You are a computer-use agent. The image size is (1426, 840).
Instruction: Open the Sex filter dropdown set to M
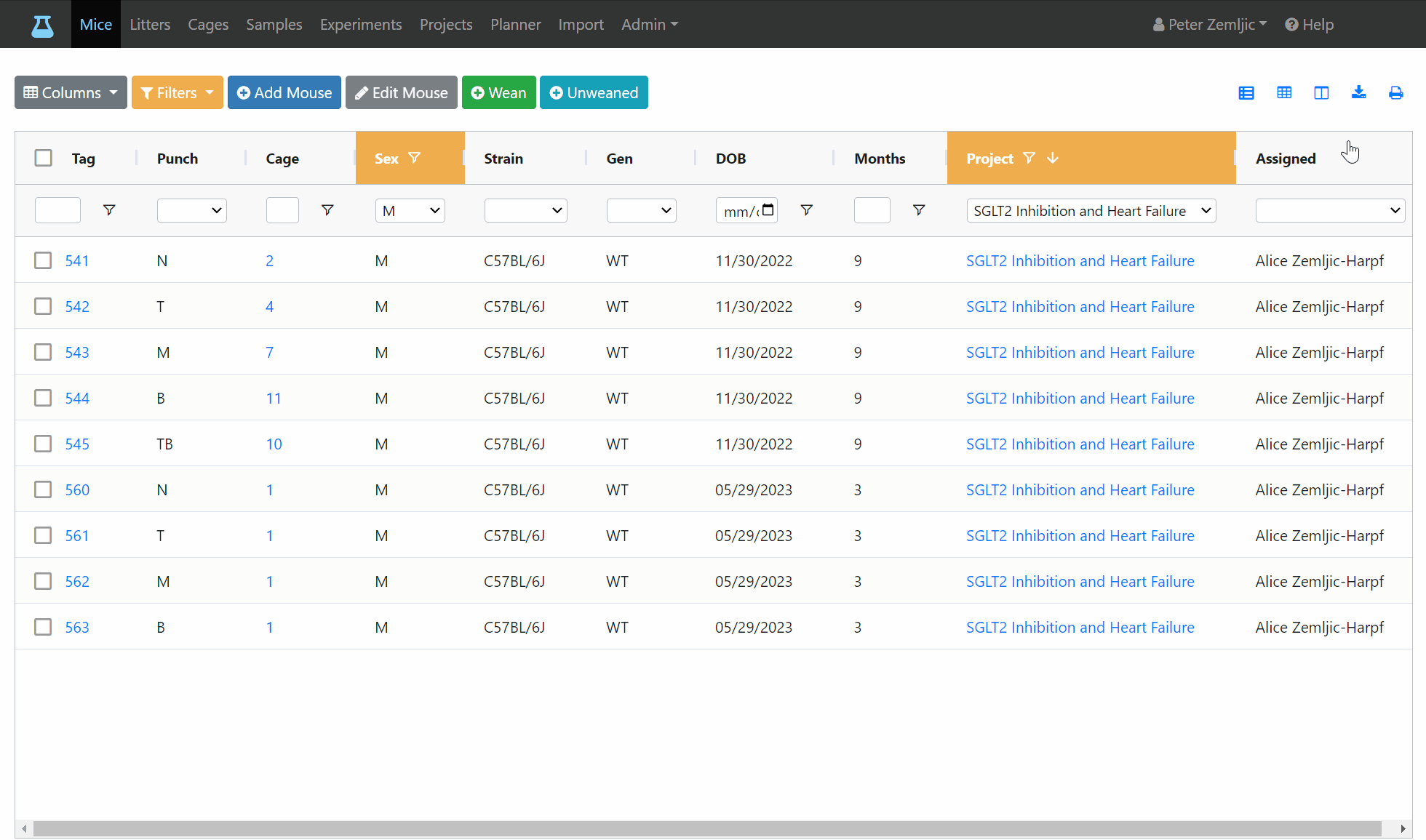tap(410, 210)
